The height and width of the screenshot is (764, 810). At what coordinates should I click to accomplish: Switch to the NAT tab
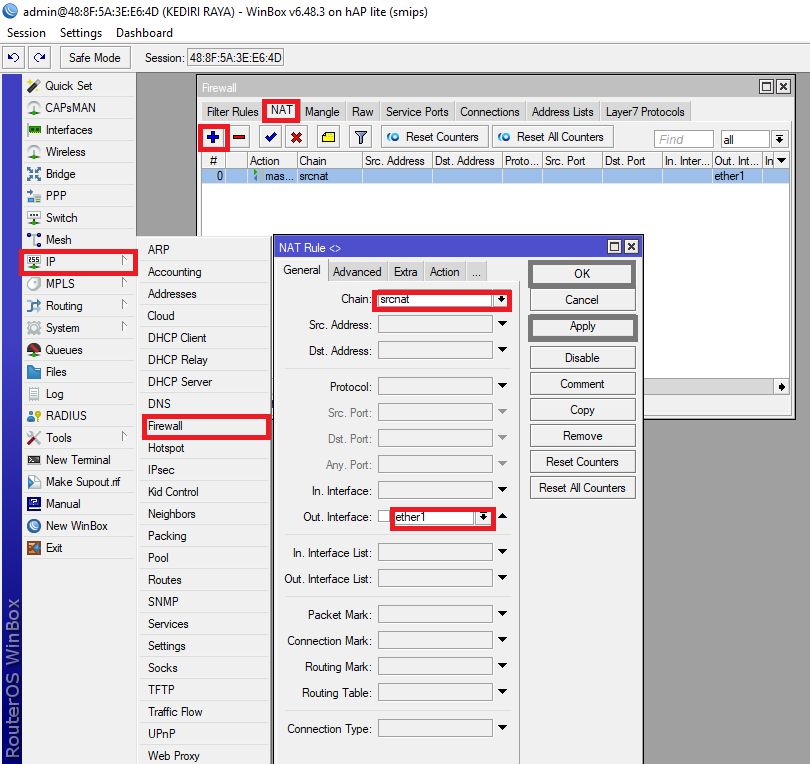coord(282,111)
